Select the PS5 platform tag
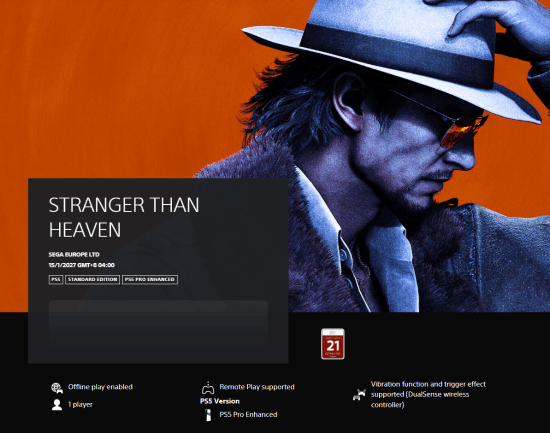The image size is (550, 433). click(x=56, y=280)
